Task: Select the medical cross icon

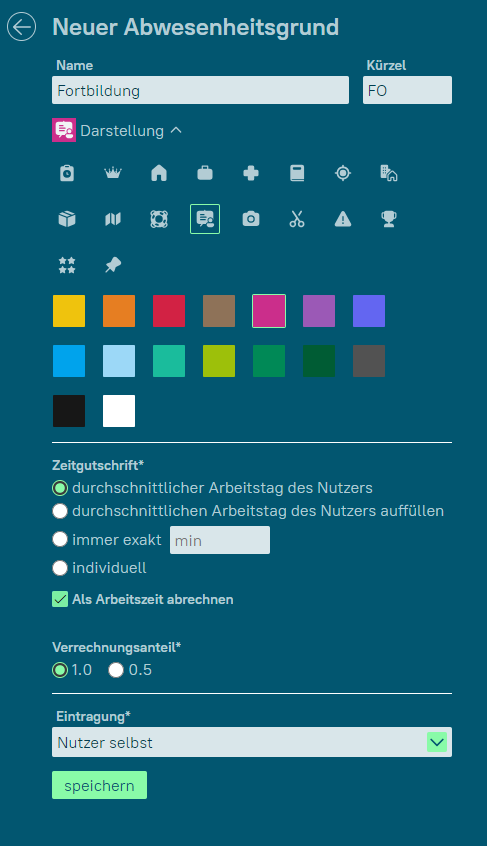Action: coord(251,173)
